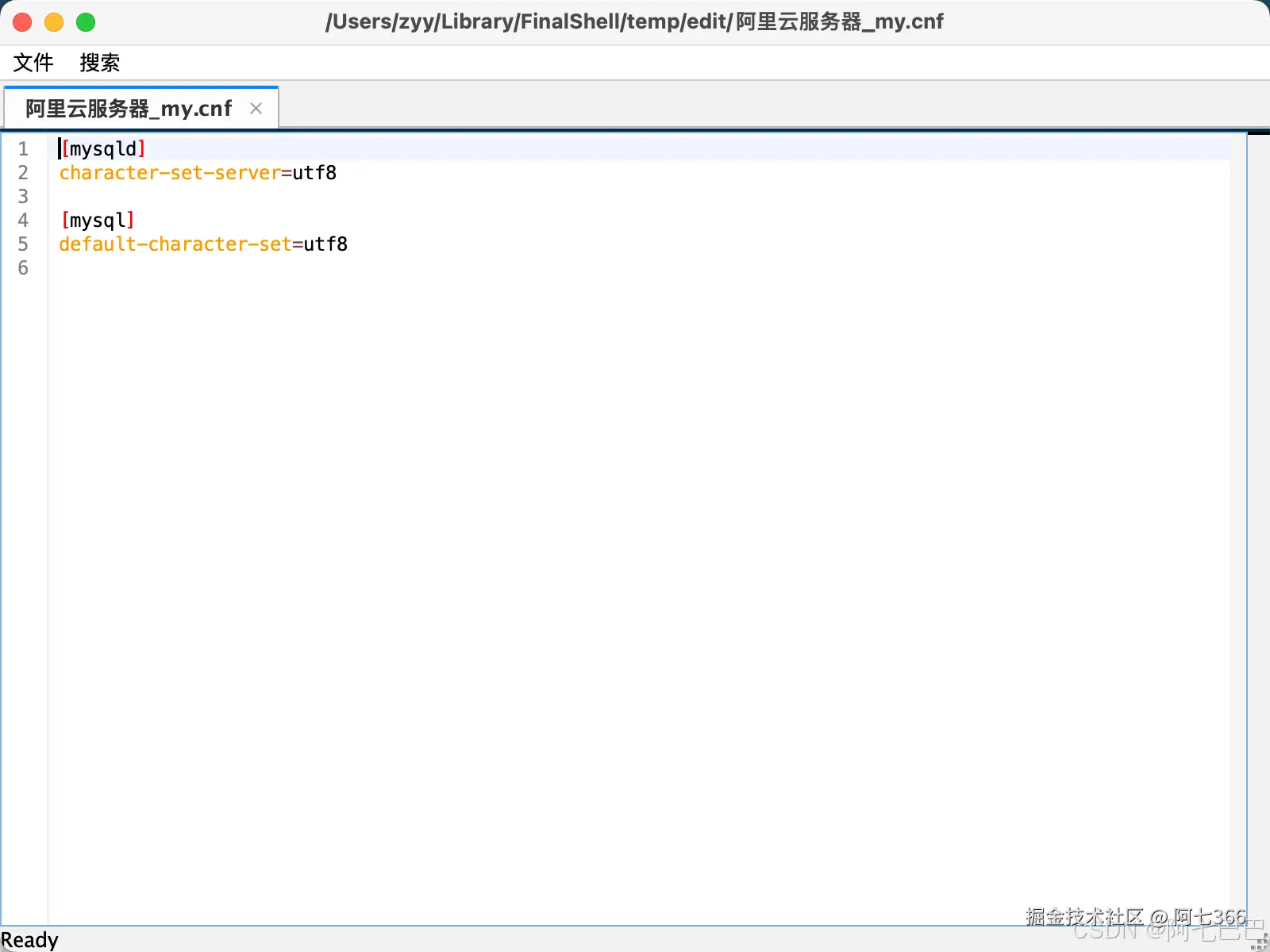Close the 阿里云服务器_my.cnf tab
Image resolution: width=1270 pixels, height=952 pixels.
point(256,109)
